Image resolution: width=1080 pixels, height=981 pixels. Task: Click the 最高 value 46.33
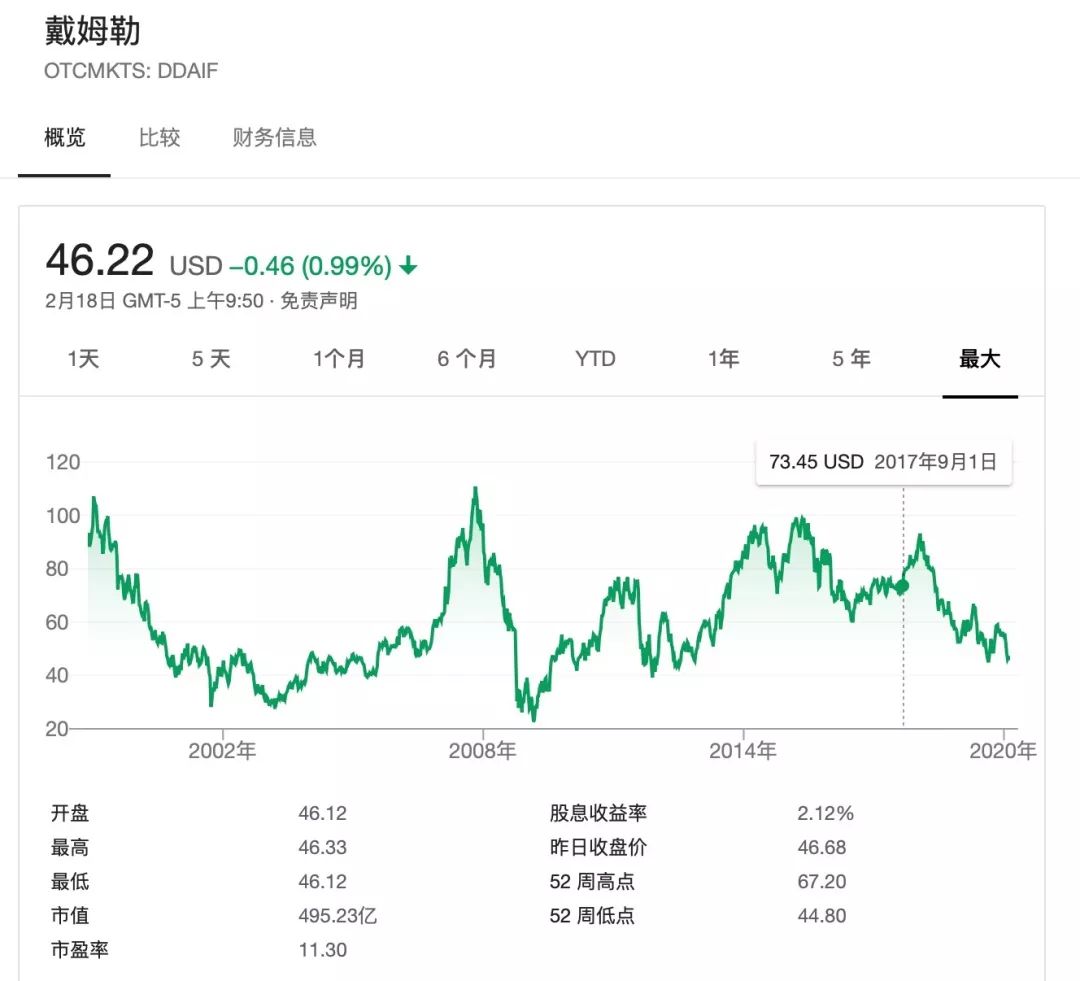(322, 847)
